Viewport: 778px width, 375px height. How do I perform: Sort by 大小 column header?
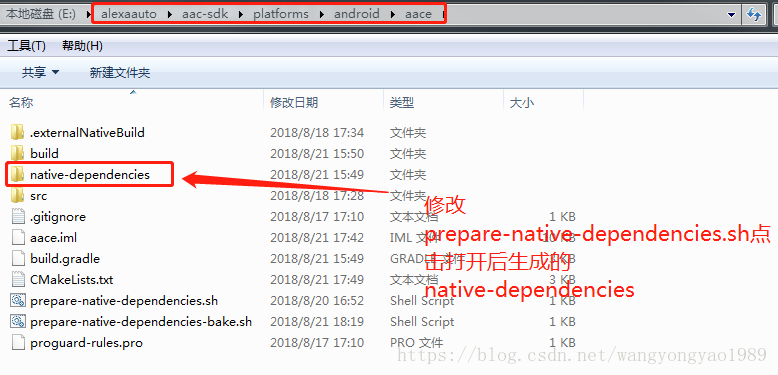[x=522, y=103]
